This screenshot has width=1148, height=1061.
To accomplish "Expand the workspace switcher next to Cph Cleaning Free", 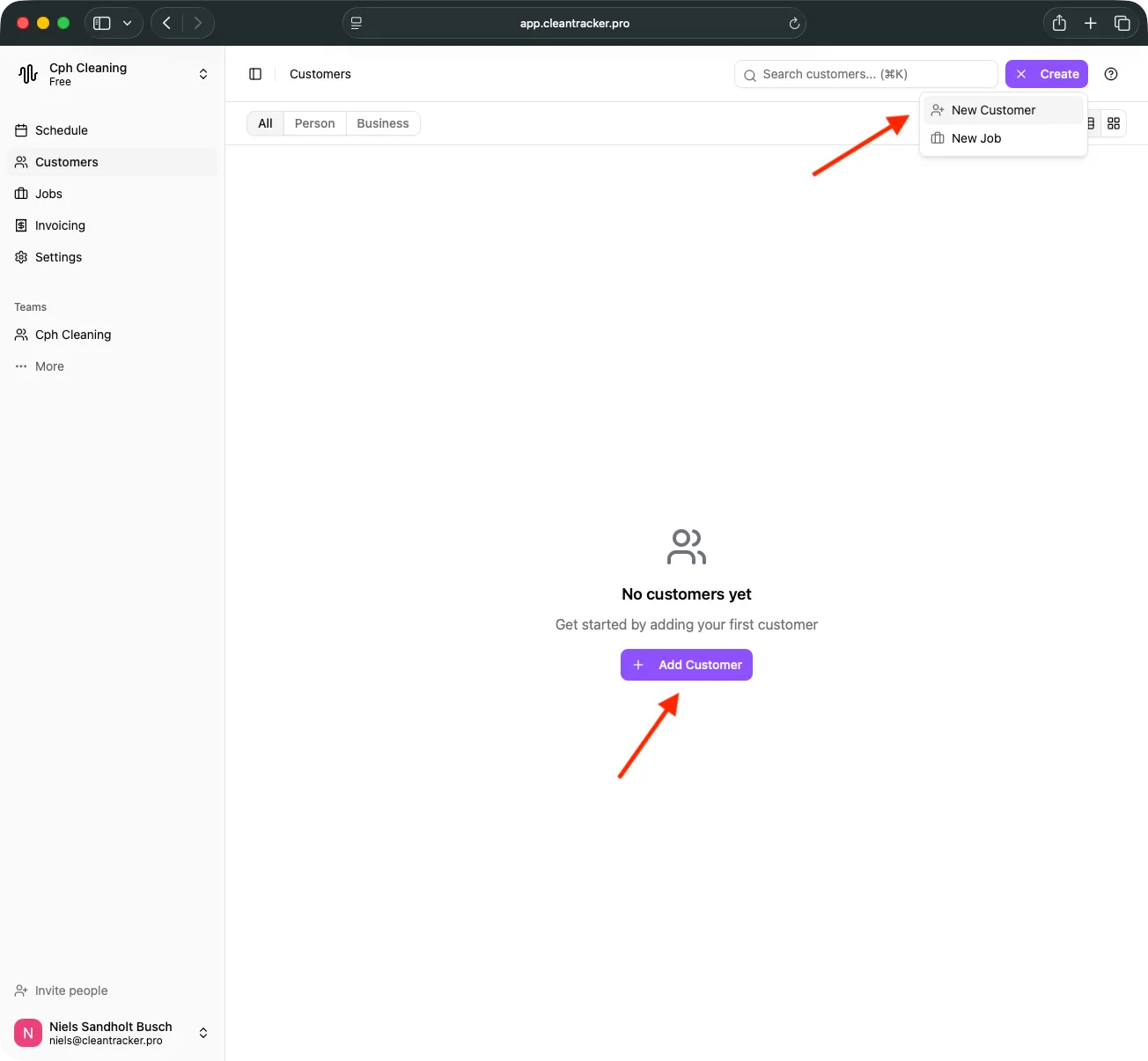I will click(202, 74).
